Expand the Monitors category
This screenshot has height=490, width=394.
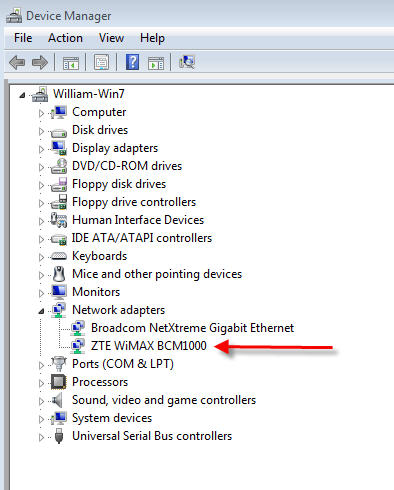[41, 293]
